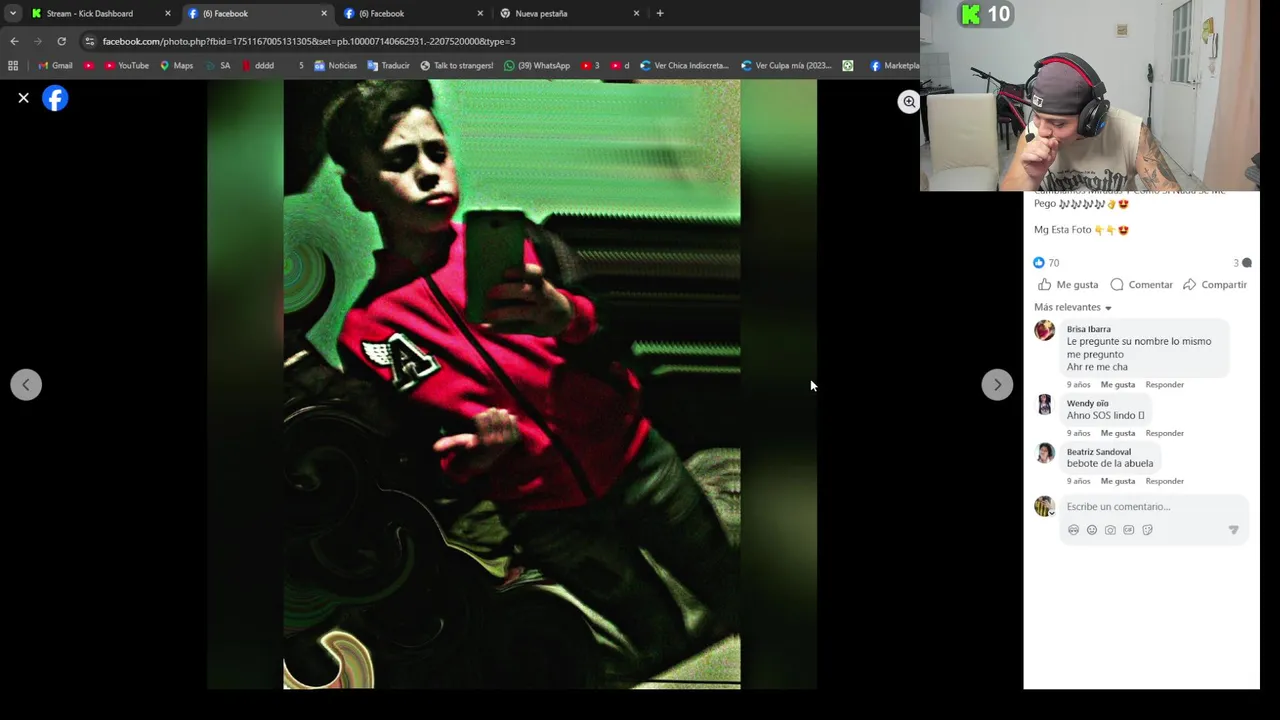This screenshot has height=720, width=1280.
Task: Click the Facebook logo icon
Action: pos(55,98)
